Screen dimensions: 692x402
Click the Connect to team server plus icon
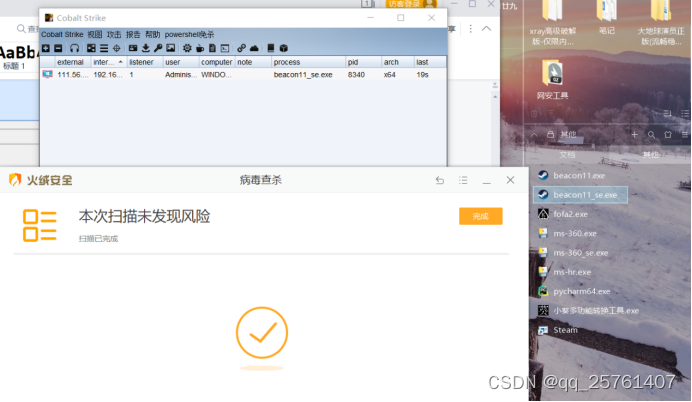46,48
